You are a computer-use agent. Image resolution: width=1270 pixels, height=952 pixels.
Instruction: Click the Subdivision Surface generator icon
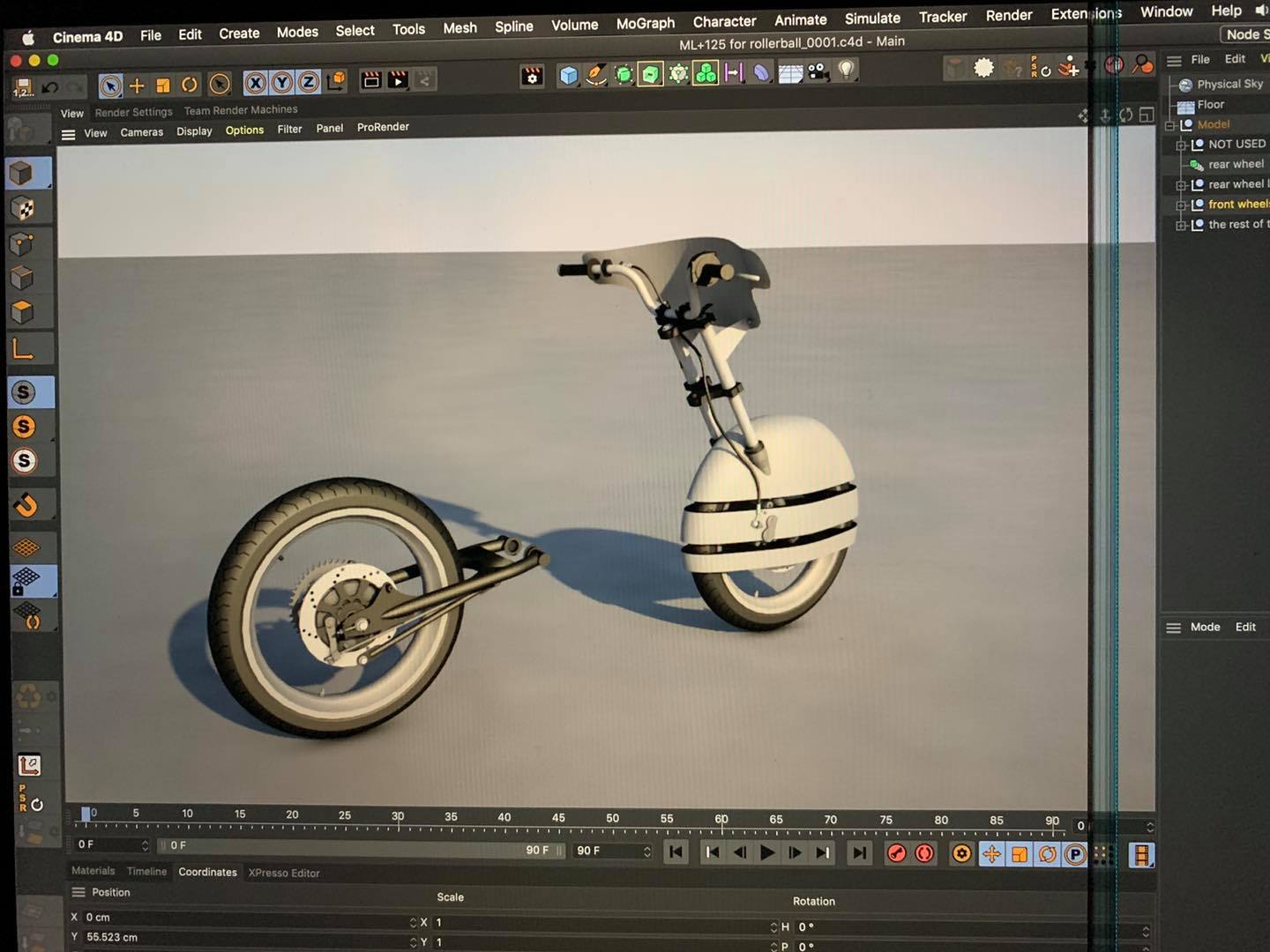pyautogui.click(x=624, y=74)
